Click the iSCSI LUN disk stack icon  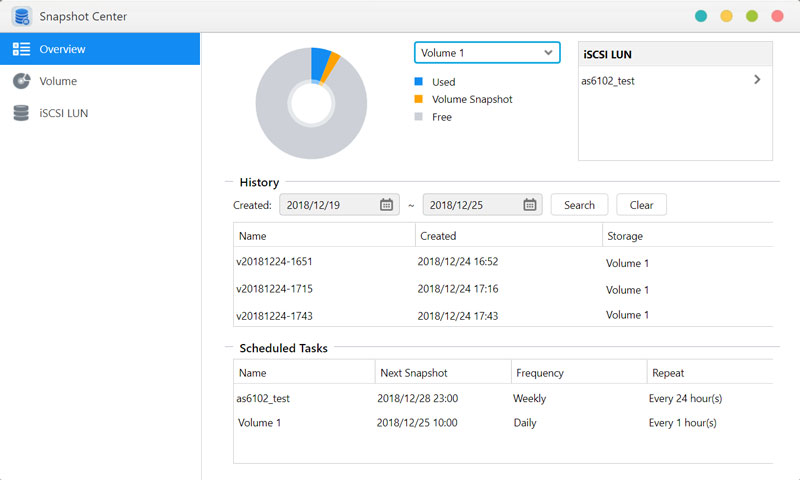[21, 113]
